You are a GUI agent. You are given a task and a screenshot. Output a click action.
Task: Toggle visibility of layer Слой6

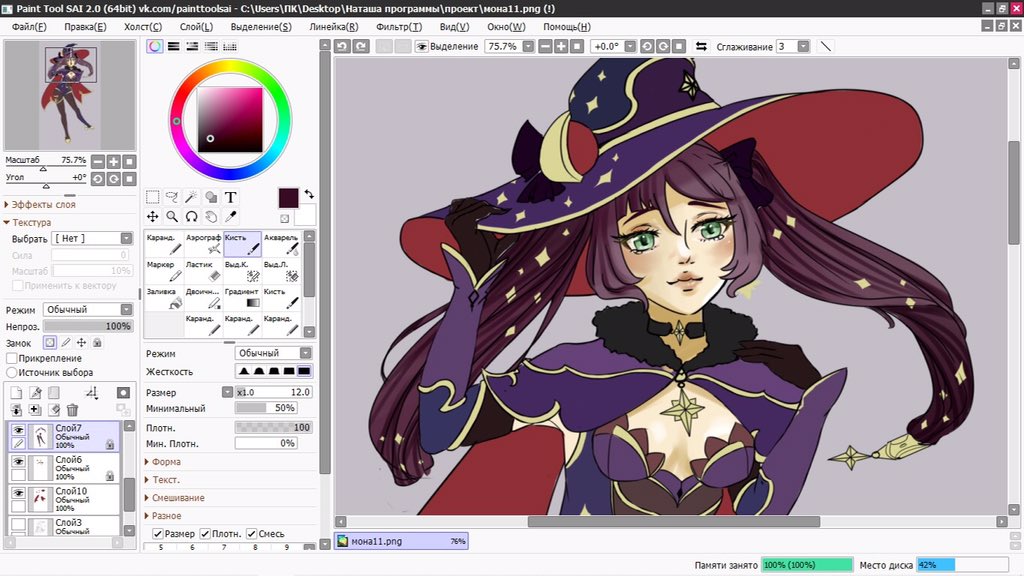tap(18, 461)
